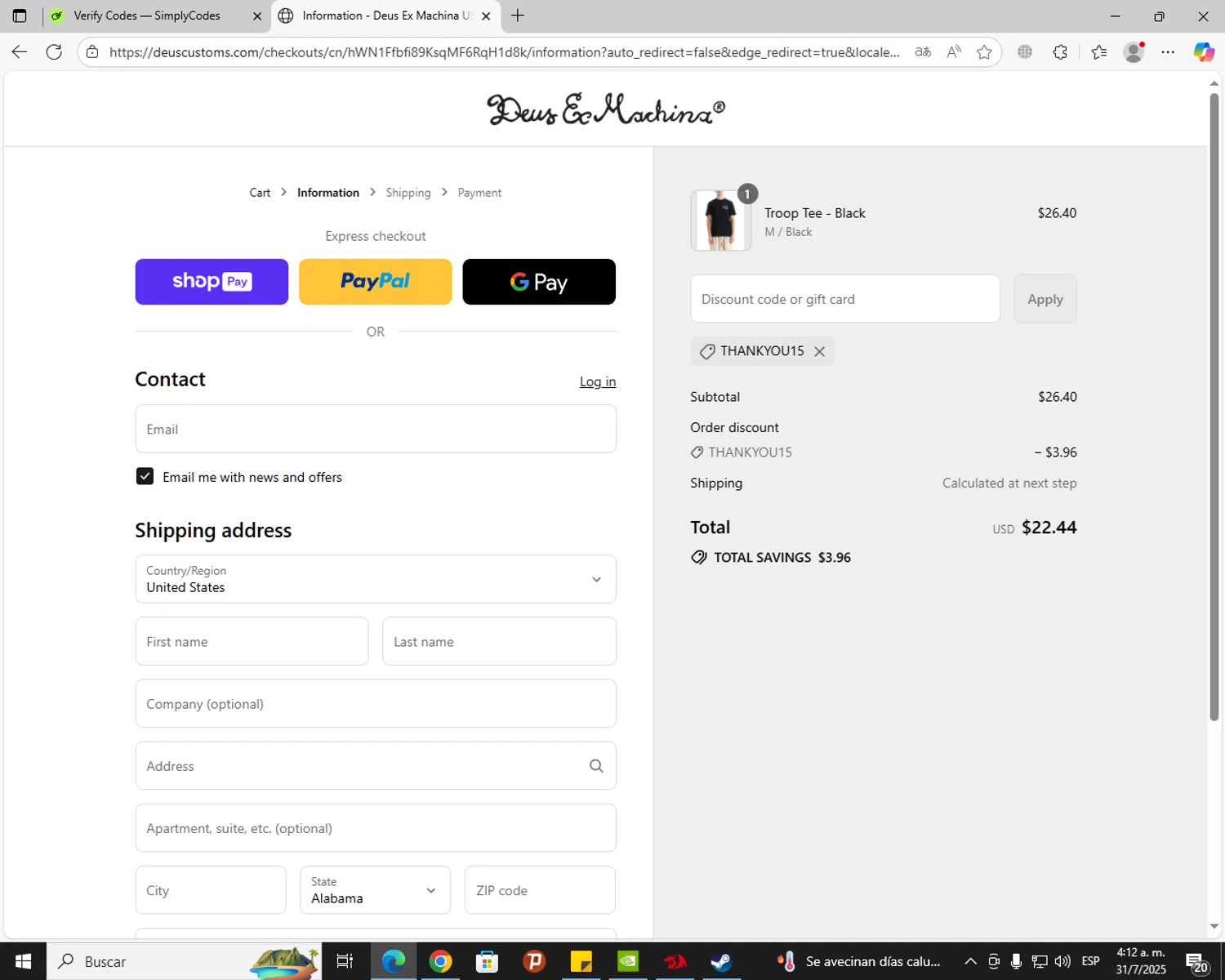Click the browser back arrow
The width and height of the screenshot is (1225, 980).
(20, 52)
